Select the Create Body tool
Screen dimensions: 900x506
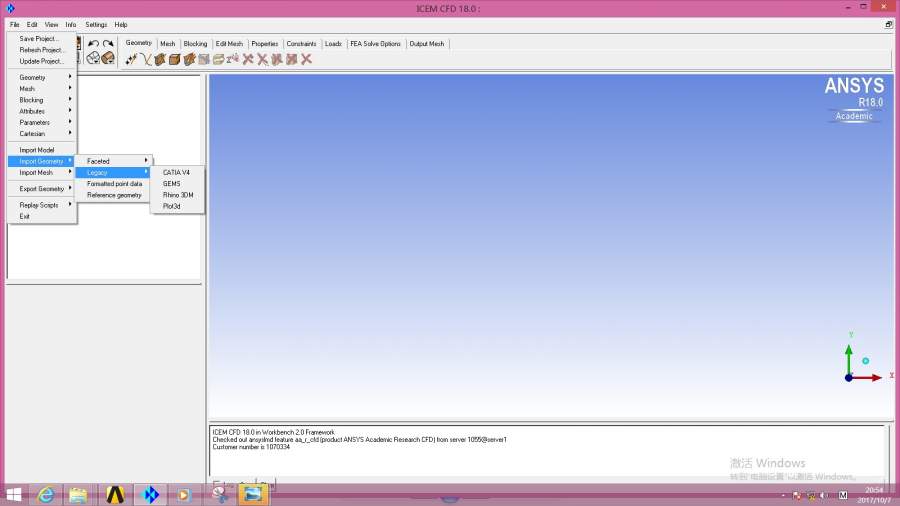[x=174, y=59]
